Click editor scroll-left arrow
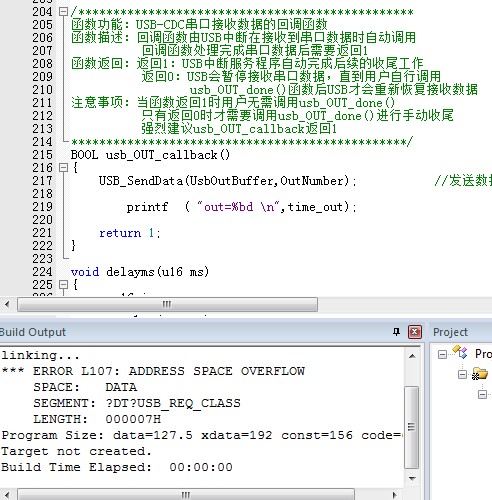492x500 pixels. coord(7,304)
